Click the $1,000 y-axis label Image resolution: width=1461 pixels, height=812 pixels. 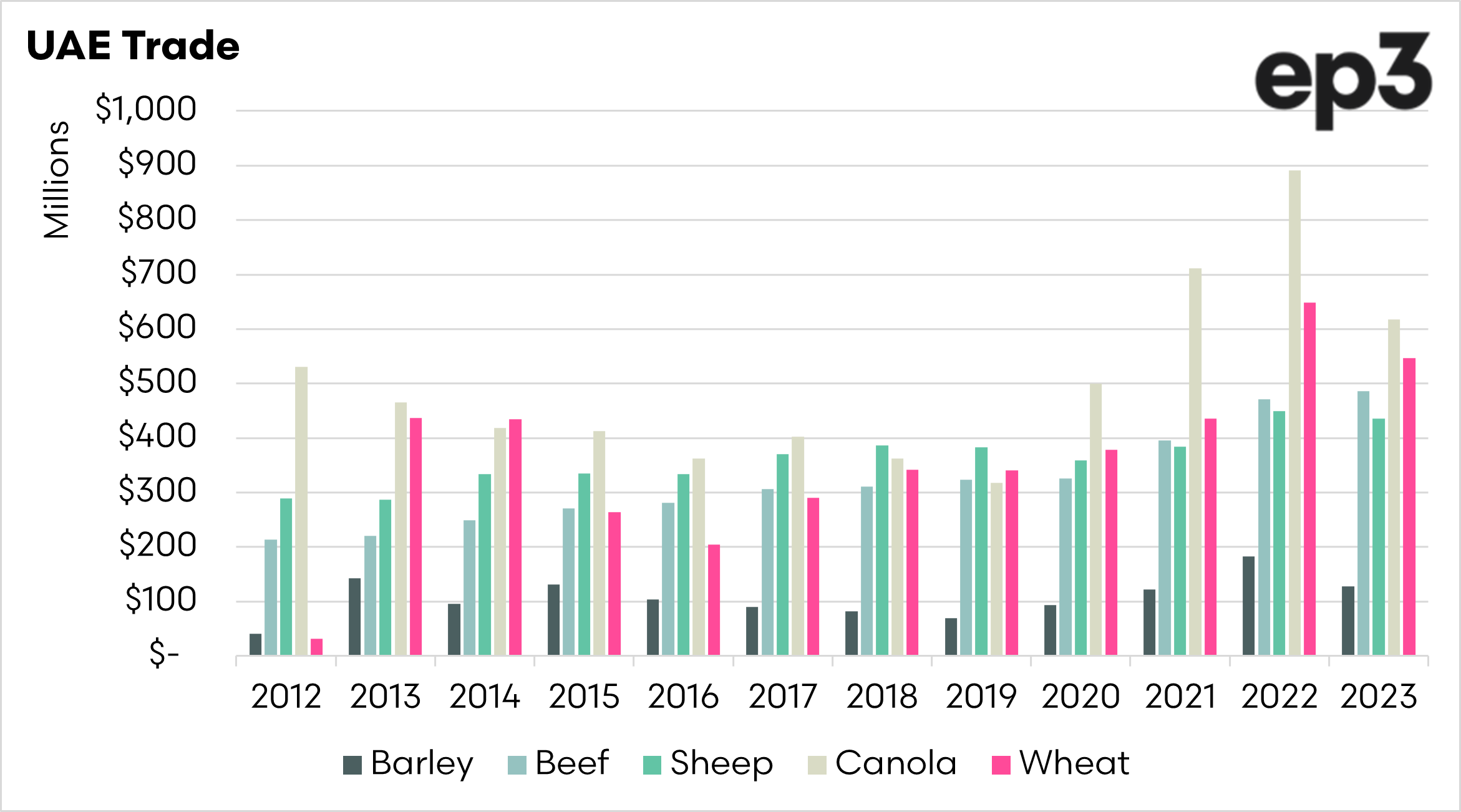(x=146, y=109)
